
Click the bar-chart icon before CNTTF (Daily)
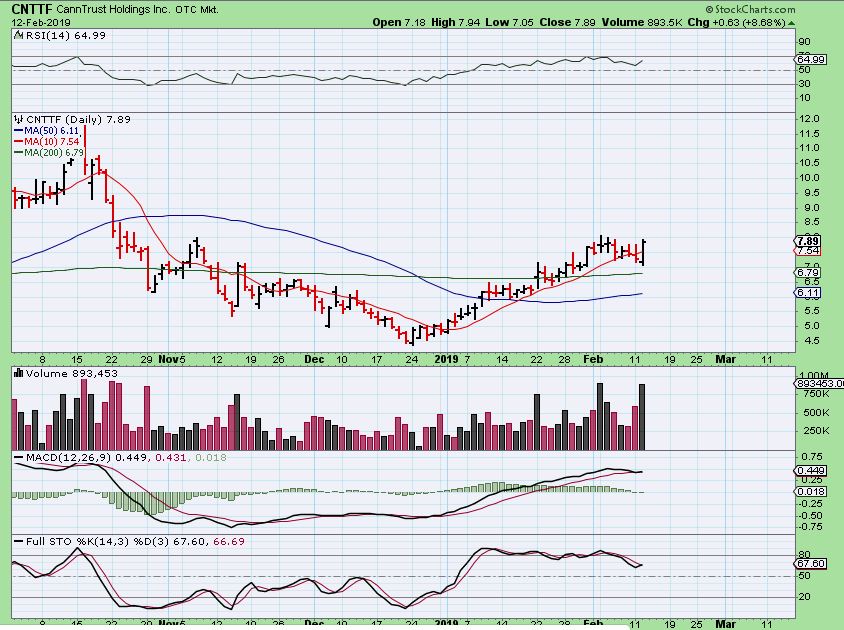19,120
